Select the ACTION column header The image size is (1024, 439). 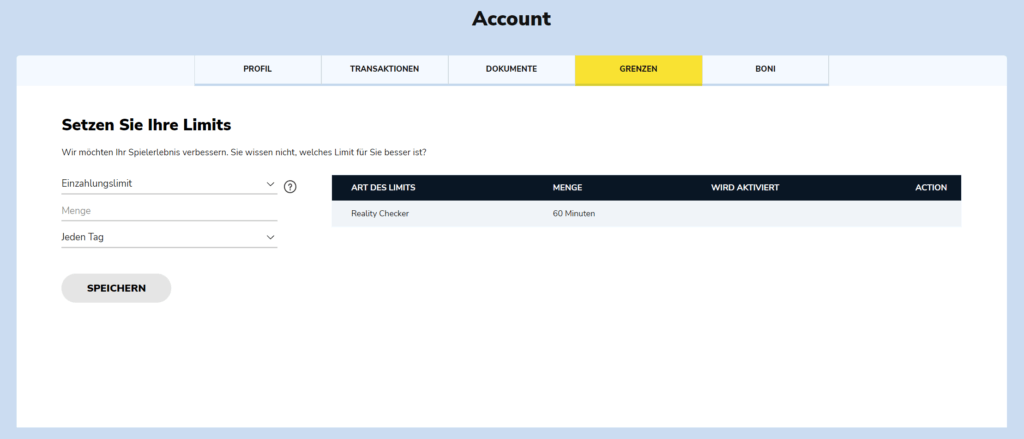[931, 187]
